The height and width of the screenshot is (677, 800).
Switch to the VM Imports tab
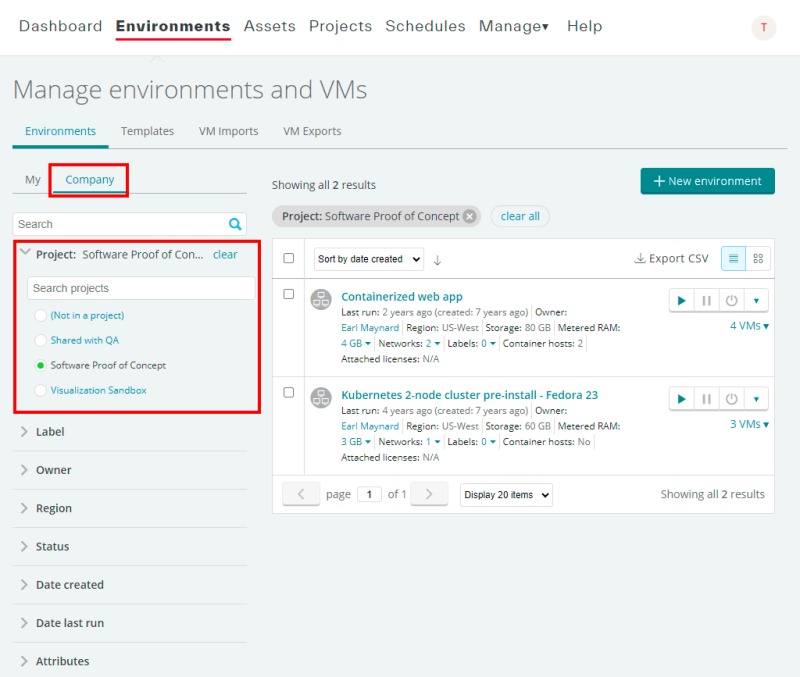point(229,131)
